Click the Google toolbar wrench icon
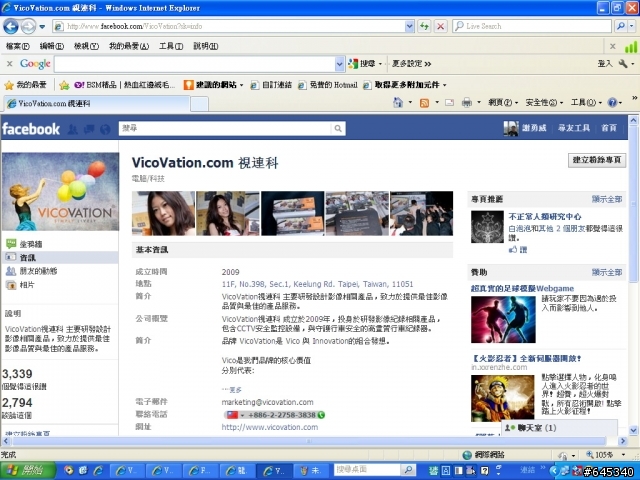Image resolution: width=640 pixels, height=480 pixels. [x=623, y=63]
